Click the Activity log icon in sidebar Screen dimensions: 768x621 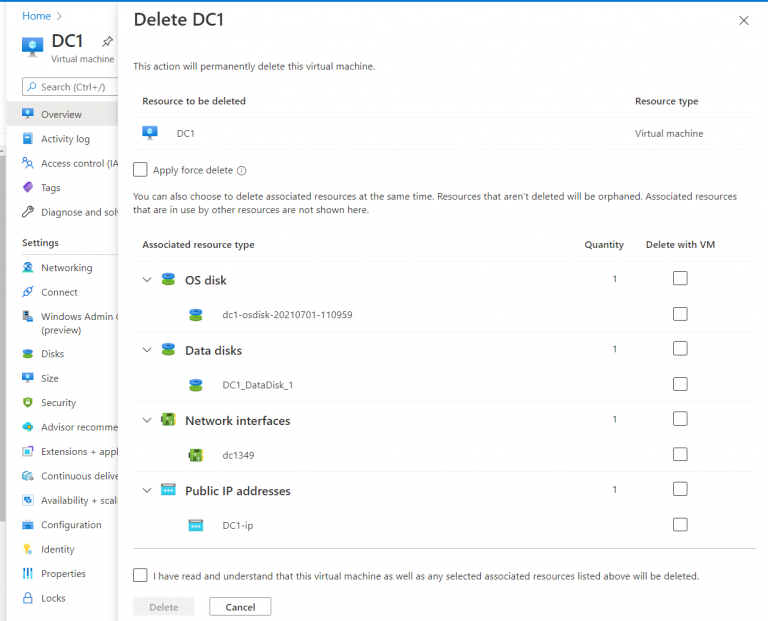(x=28, y=139)
